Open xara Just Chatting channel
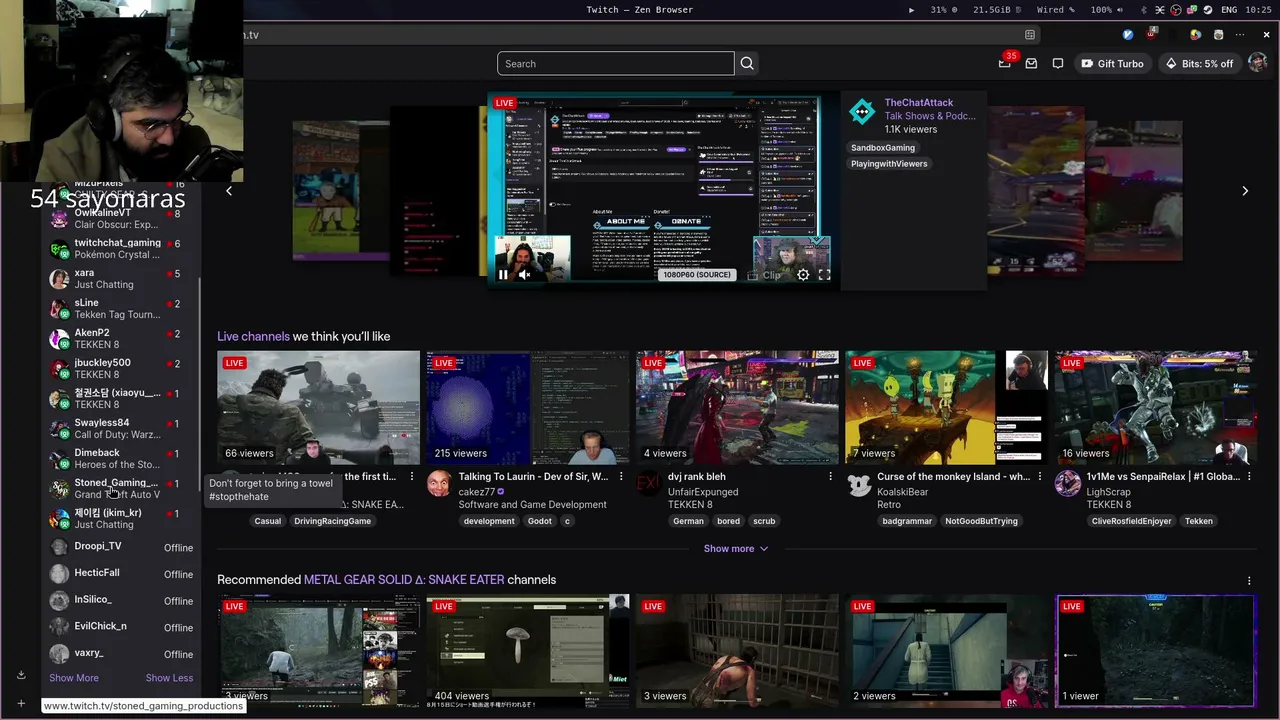Screen dimensions: 1280x720 click(x=121, y=279)
